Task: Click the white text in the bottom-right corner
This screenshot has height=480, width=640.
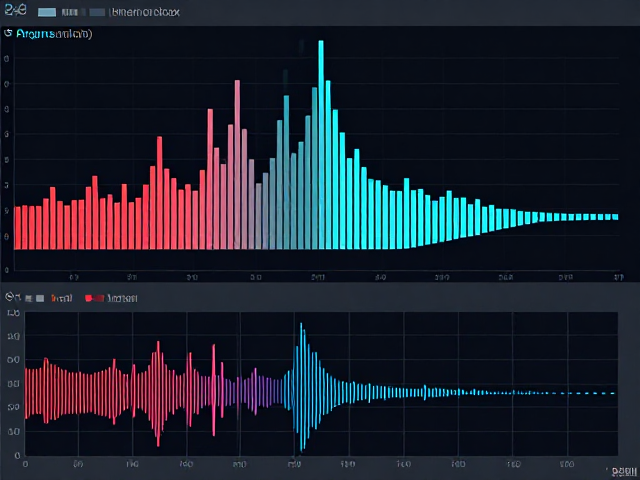Action: (624, 472)
